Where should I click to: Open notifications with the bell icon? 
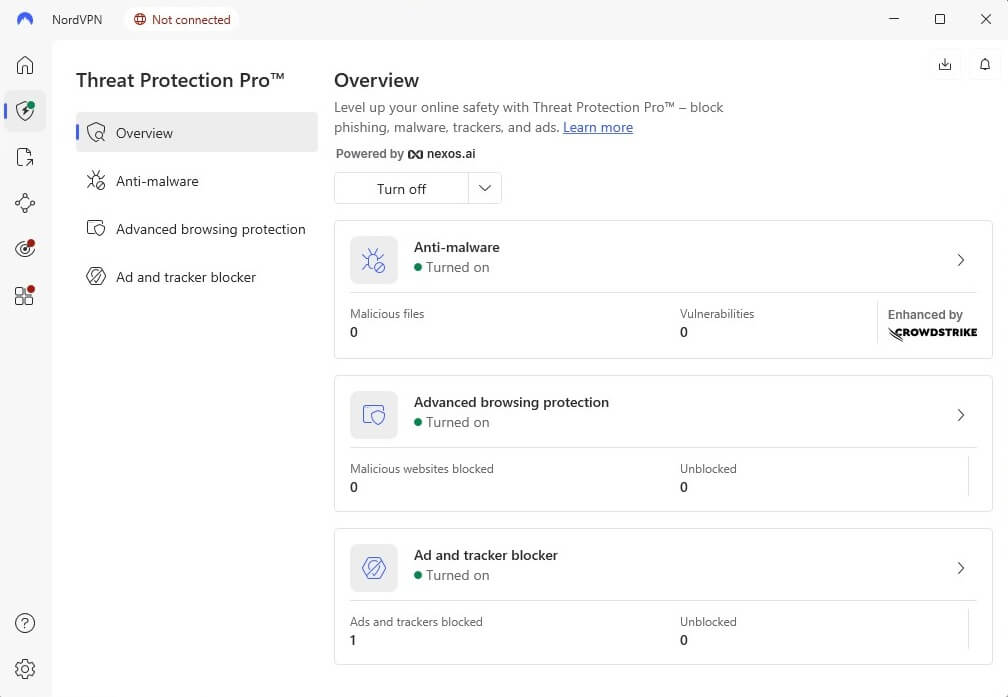pyautogui.click(x=984, y=63)
